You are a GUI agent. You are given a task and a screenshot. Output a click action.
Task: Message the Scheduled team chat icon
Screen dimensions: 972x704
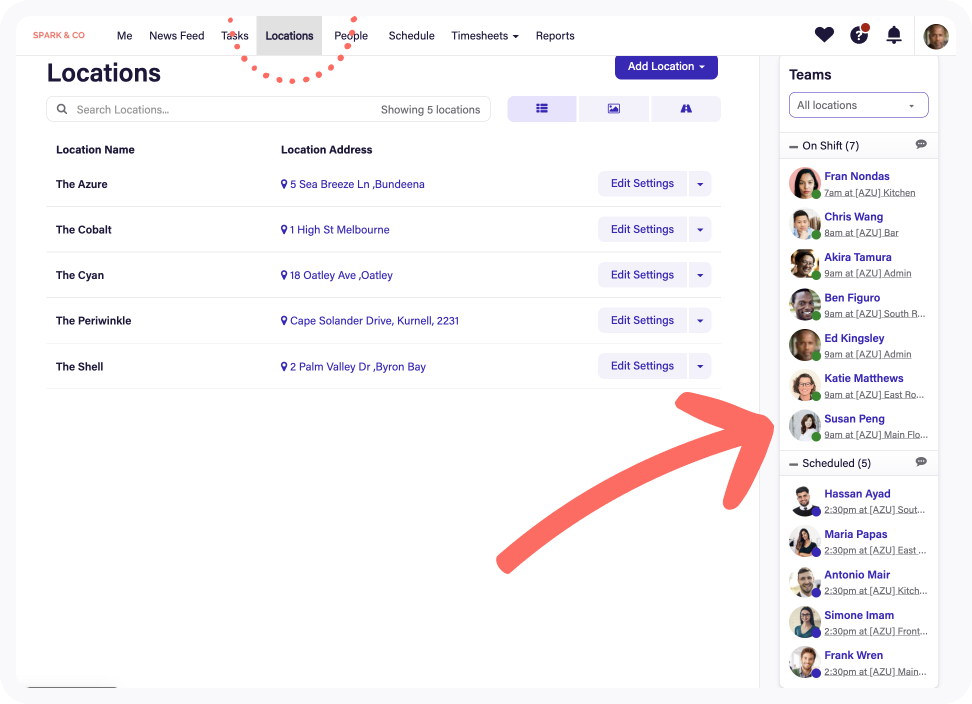pyautogui.click(x=921, y=462)
